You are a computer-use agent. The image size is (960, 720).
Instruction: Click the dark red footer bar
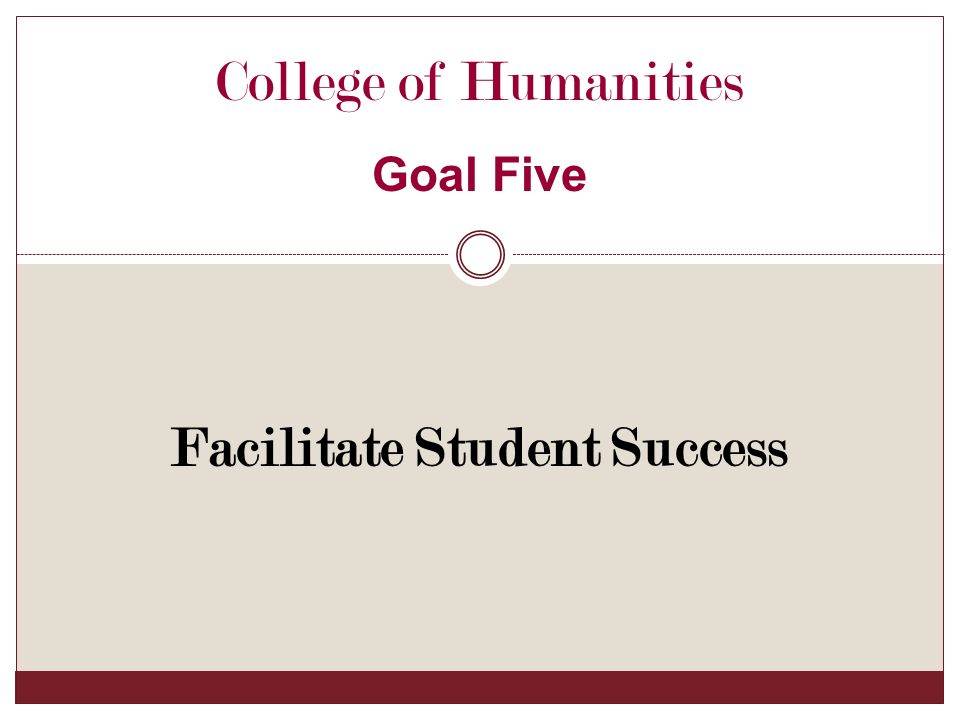479,687
